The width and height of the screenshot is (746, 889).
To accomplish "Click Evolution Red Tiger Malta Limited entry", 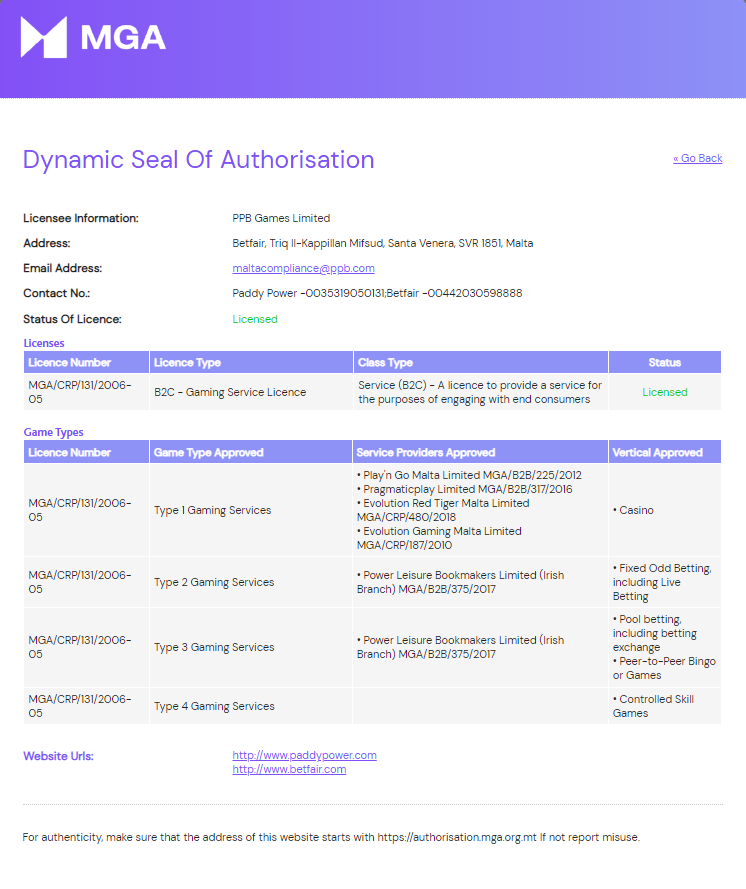I will (x=443, y=510).
